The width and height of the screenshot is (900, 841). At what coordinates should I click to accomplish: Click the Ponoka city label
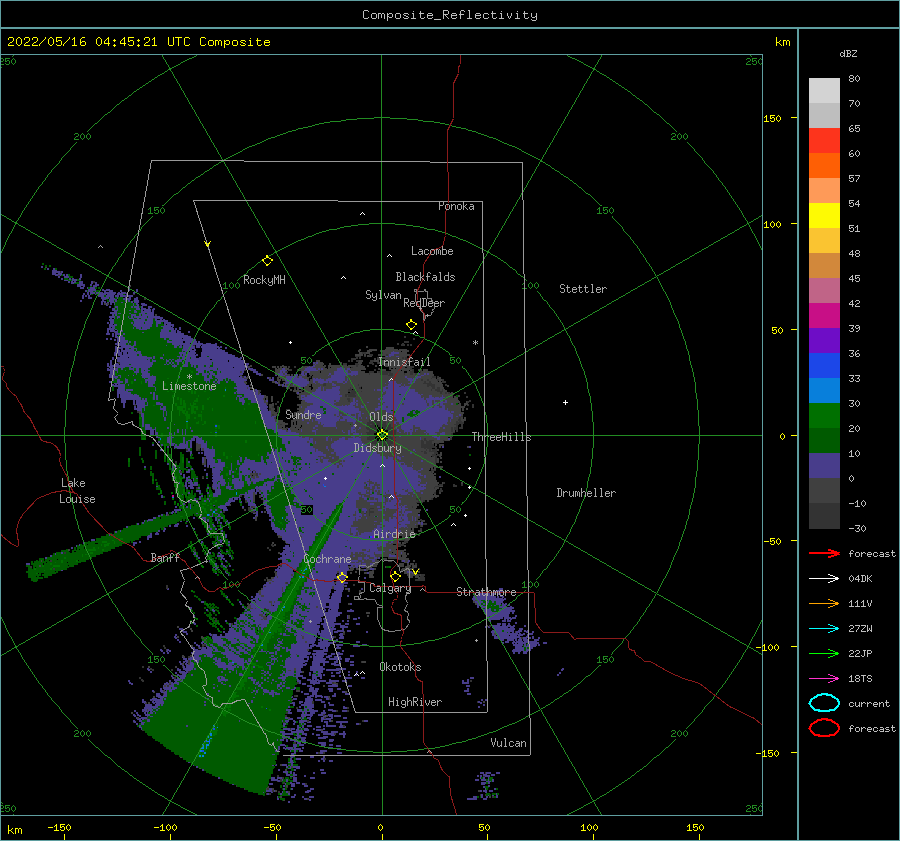456,206
